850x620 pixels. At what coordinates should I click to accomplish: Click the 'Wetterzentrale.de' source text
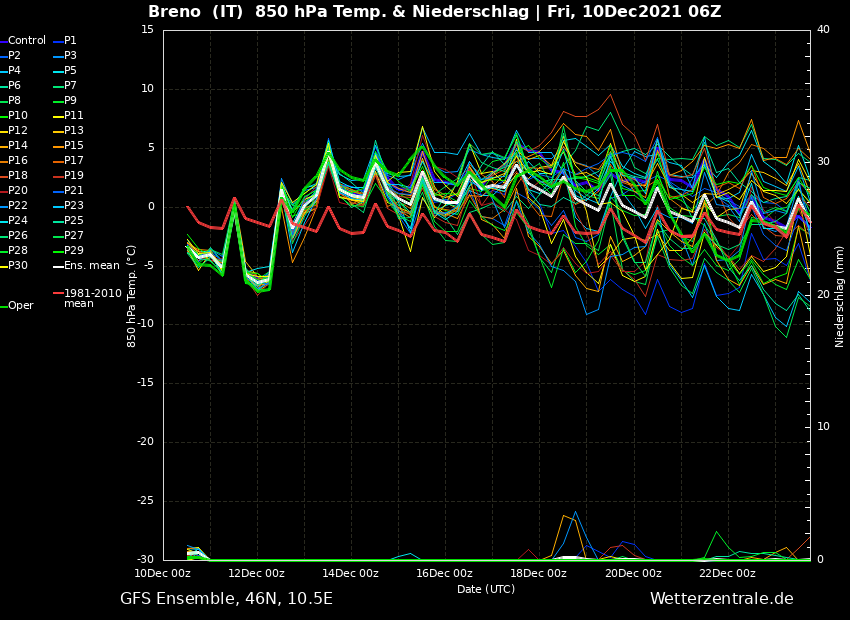point(722,599)
